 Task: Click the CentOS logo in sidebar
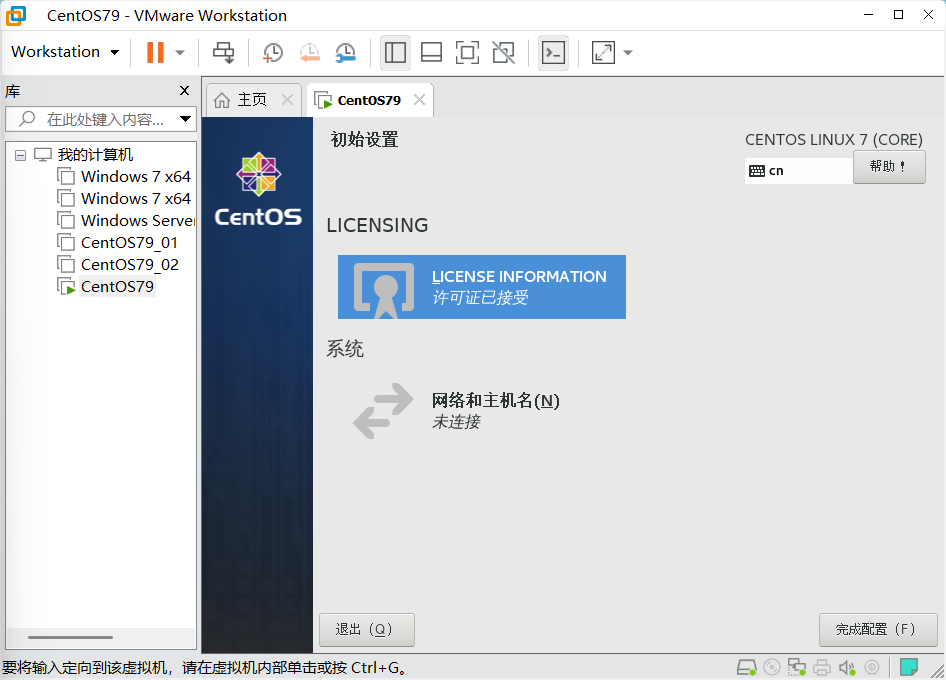(x=258, y=189)
